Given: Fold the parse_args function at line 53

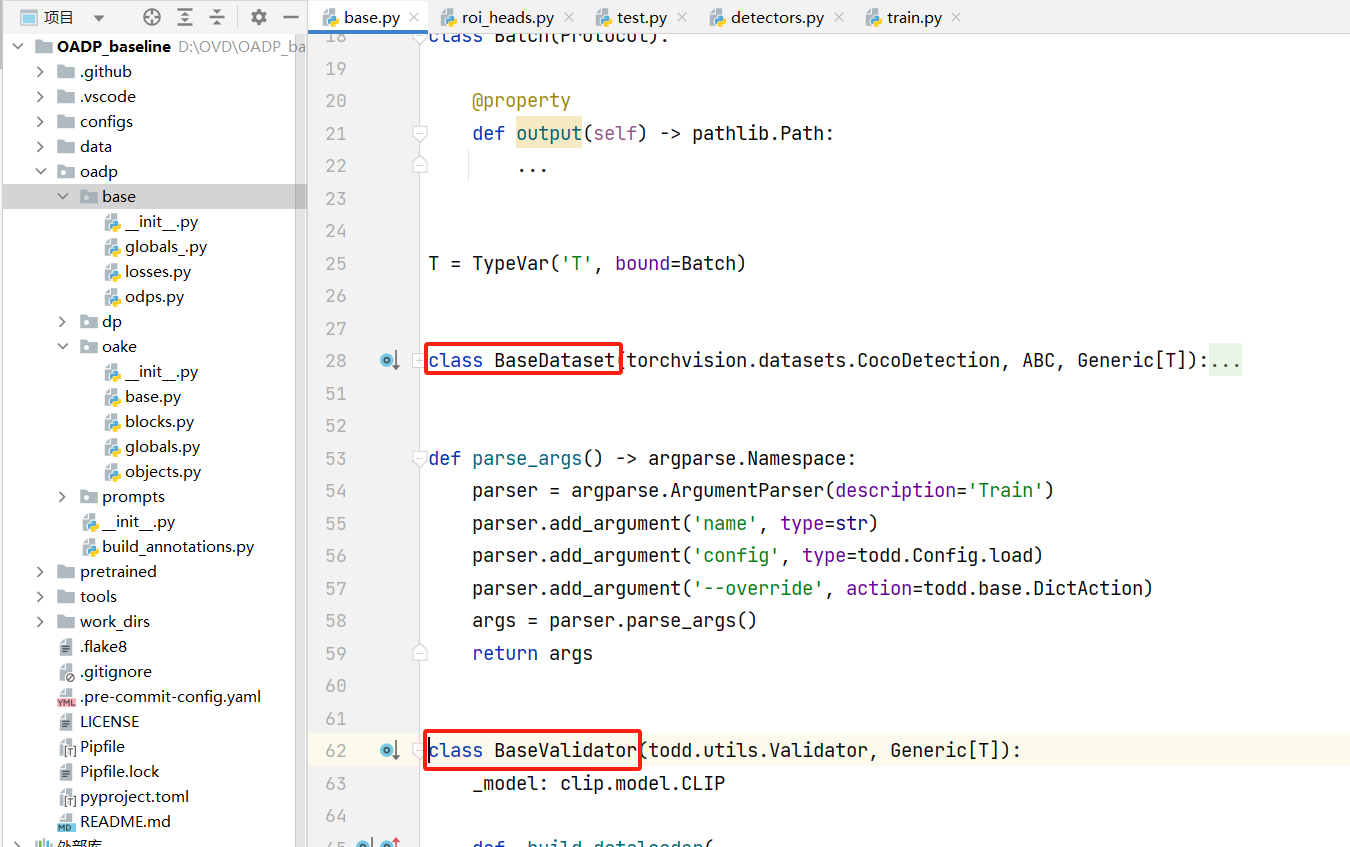Looking at the screenshot, I should click(420, 458).
